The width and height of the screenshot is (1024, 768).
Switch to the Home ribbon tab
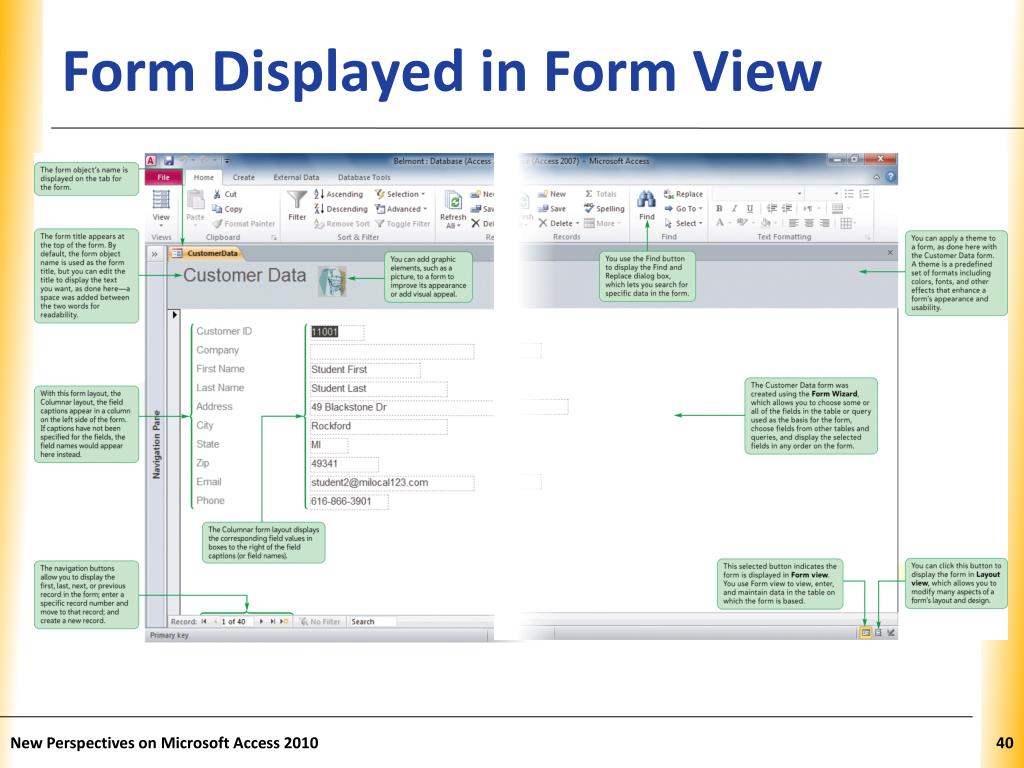204,177
